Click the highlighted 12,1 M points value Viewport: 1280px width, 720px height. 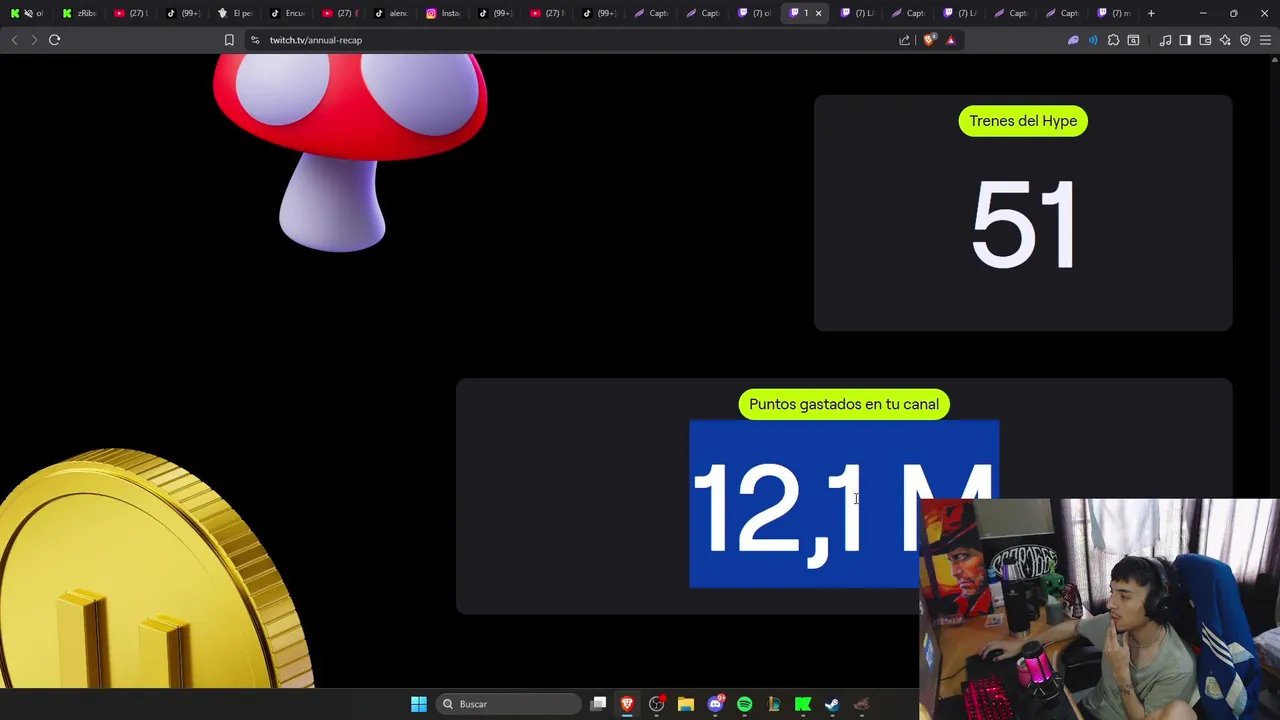844,504
